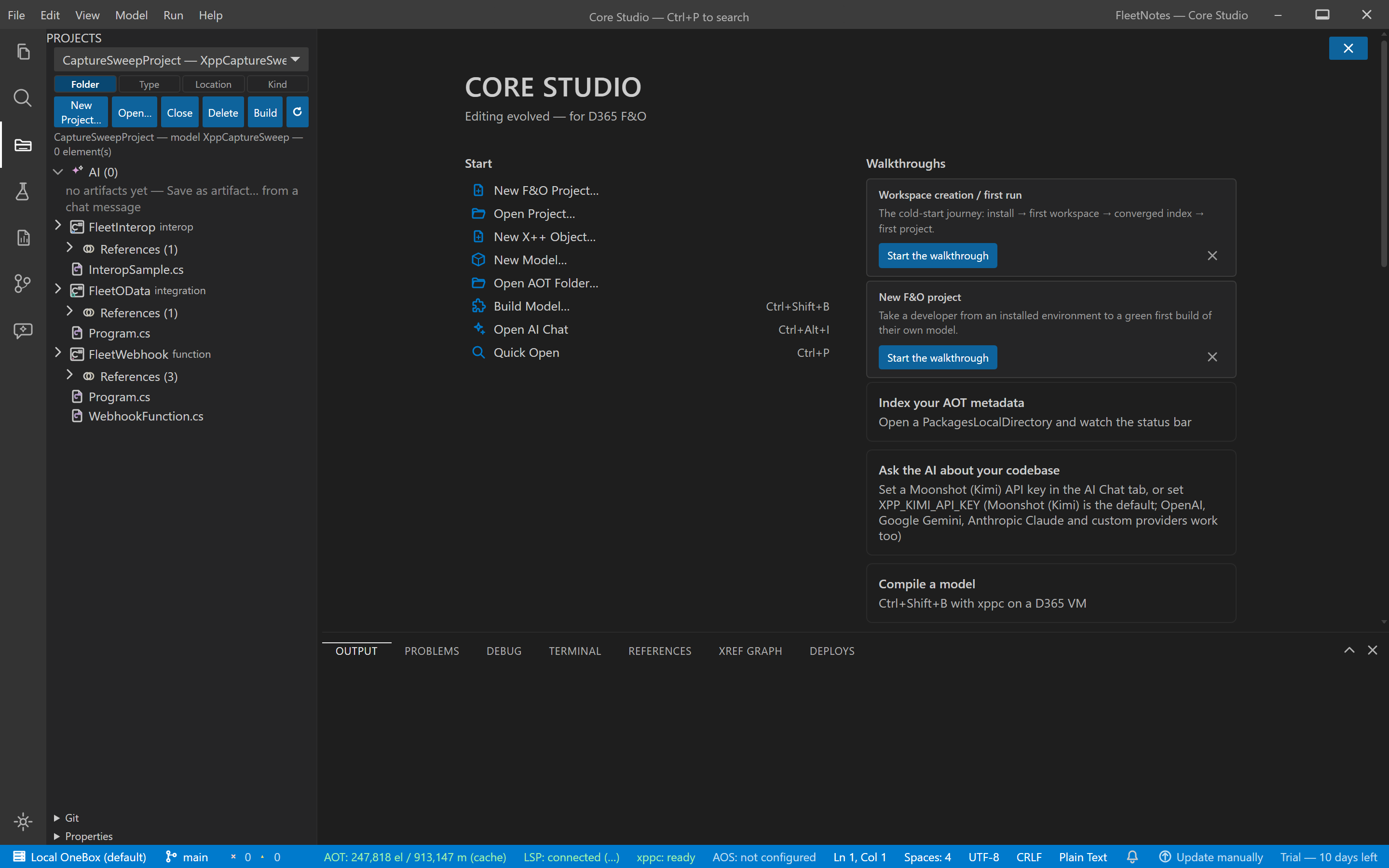Dismiss the New F&O project walkthrough card
Viewport: 1389px width, 868px height.
[x=1212, y=357]
